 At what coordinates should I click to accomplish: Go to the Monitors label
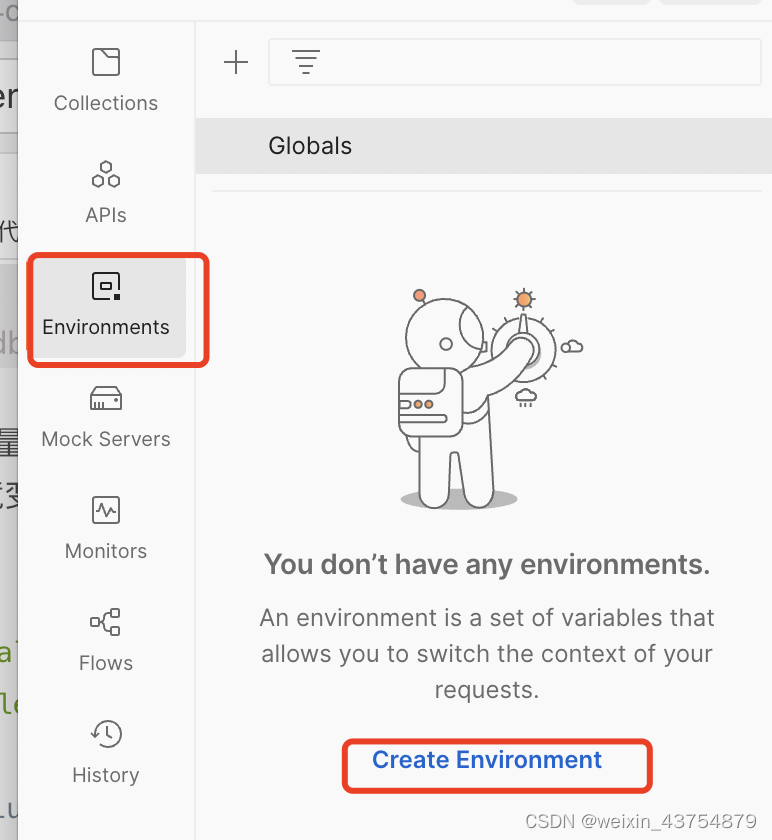click(x=106, y=551)
